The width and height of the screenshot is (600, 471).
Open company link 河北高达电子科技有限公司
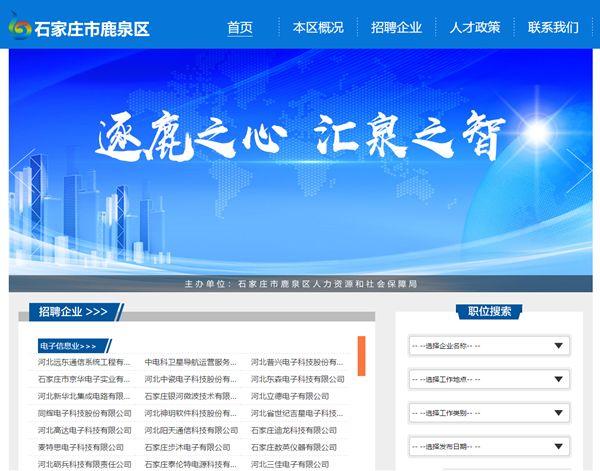click(85, 430)
